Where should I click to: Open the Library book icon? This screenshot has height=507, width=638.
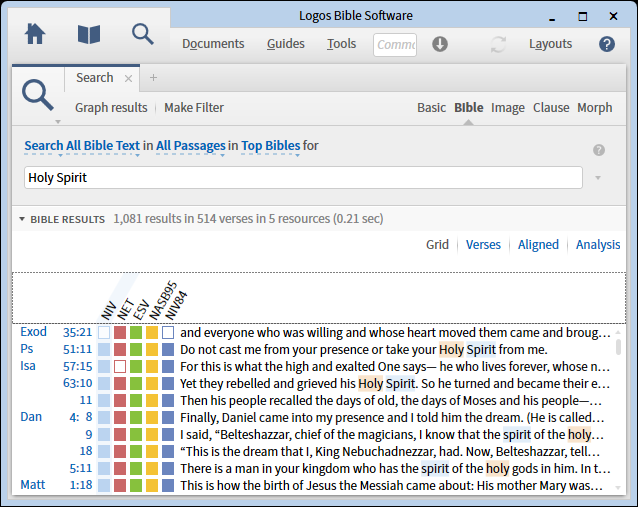click(x=89, y=34)
